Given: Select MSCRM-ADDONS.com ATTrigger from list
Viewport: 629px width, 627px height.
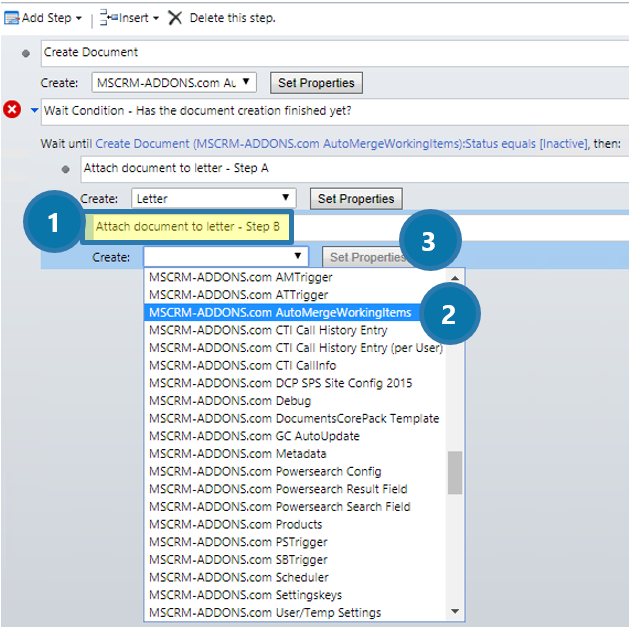Looking at the screenshot, I should pos(295,295).
